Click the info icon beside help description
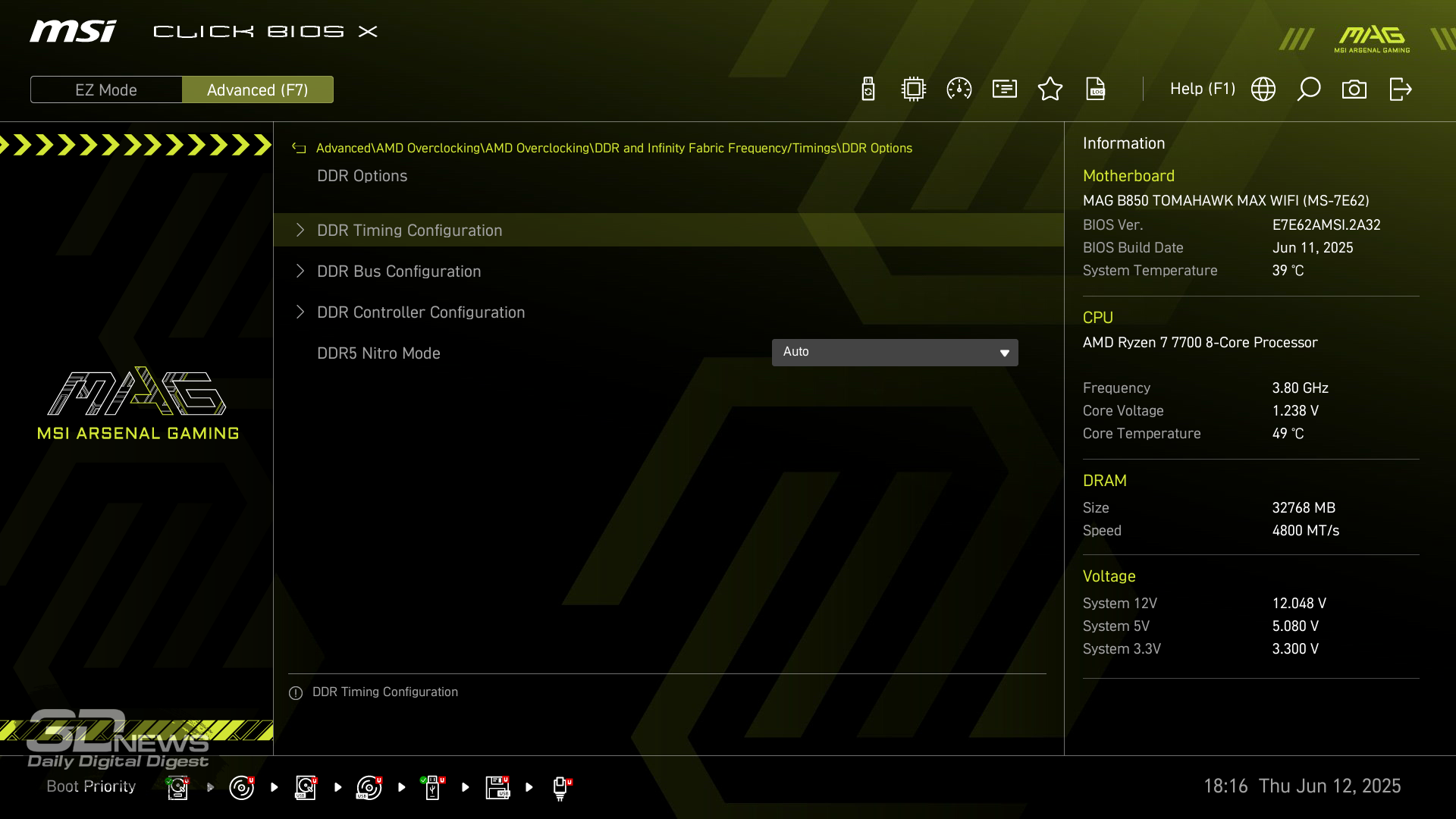 point(296,693)
